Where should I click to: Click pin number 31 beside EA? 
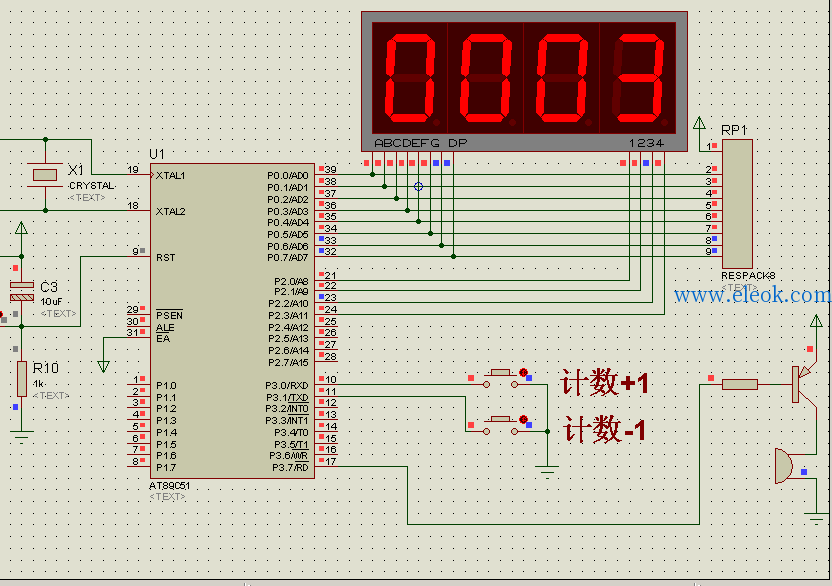132,333
